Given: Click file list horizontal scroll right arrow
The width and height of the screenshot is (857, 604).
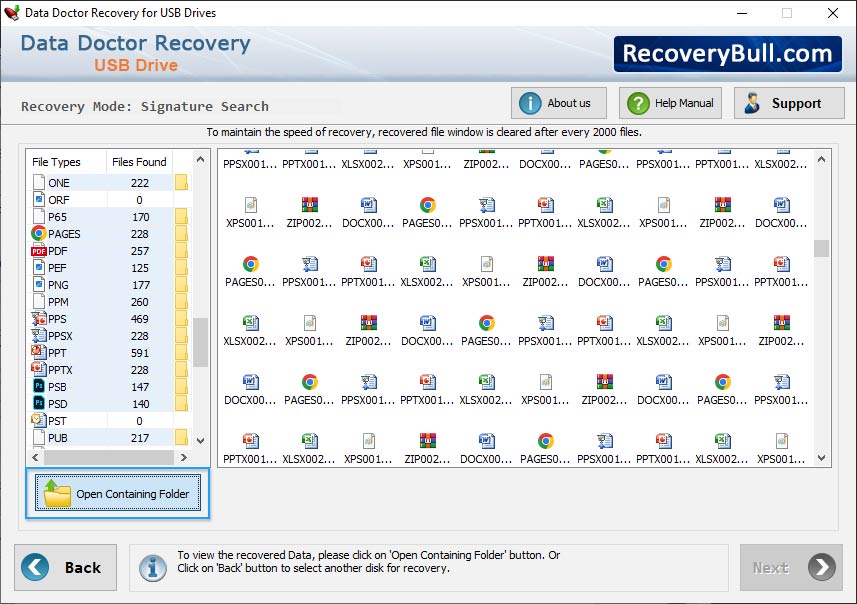Looking at the screenshot, I should click(184, 457).
